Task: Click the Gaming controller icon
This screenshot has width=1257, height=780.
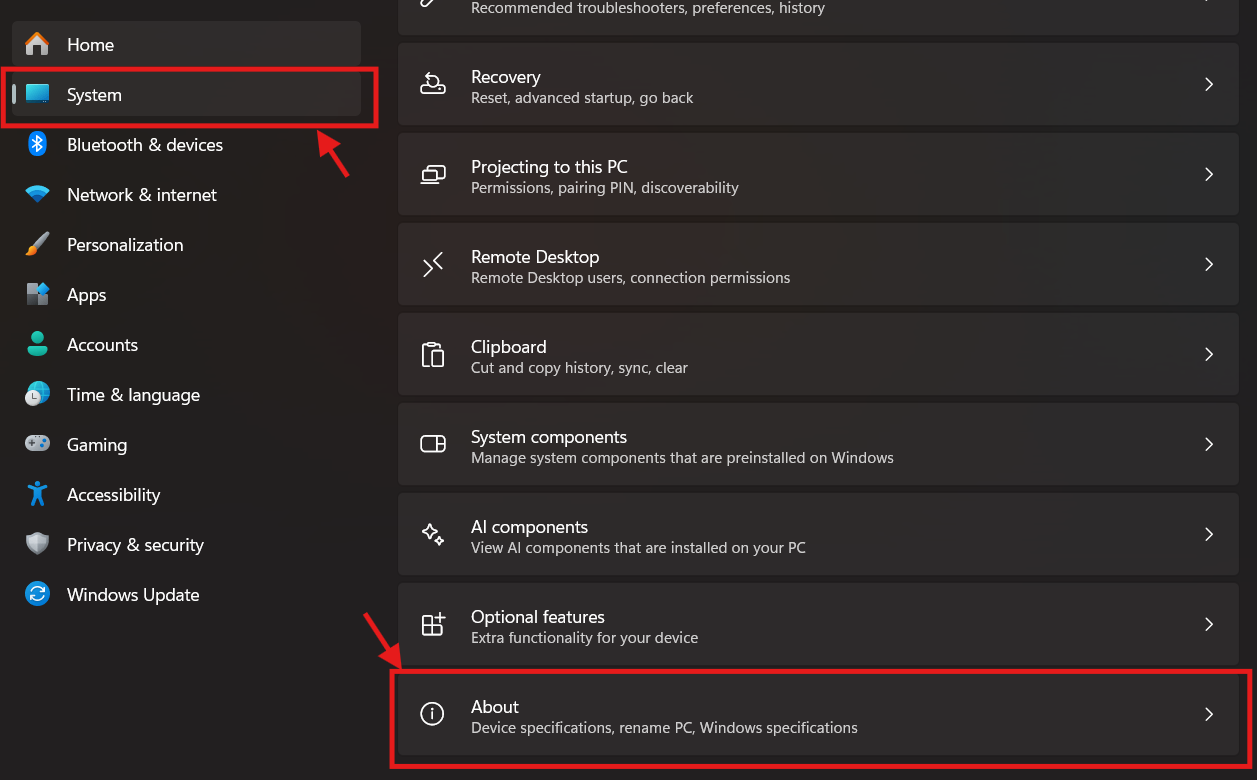Action: click(37, 445)
